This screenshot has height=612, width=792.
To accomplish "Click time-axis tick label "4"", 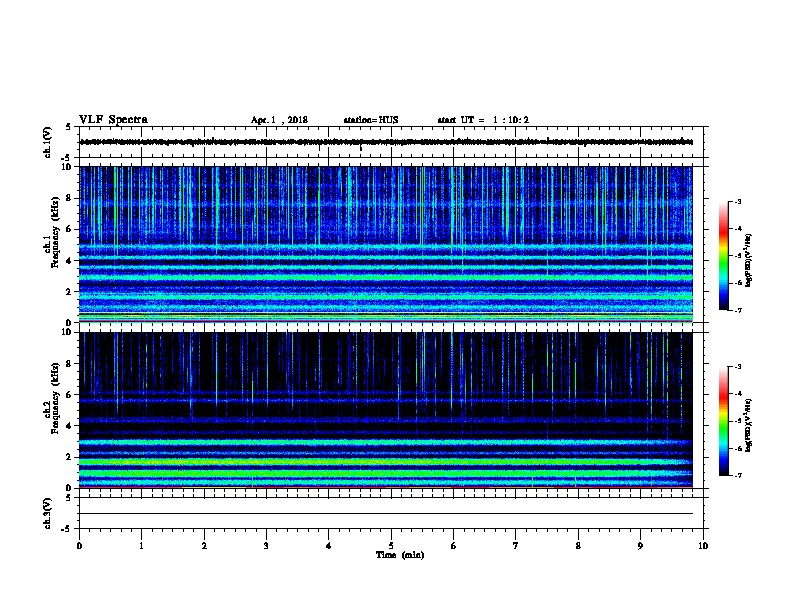I will pos(329,546).
